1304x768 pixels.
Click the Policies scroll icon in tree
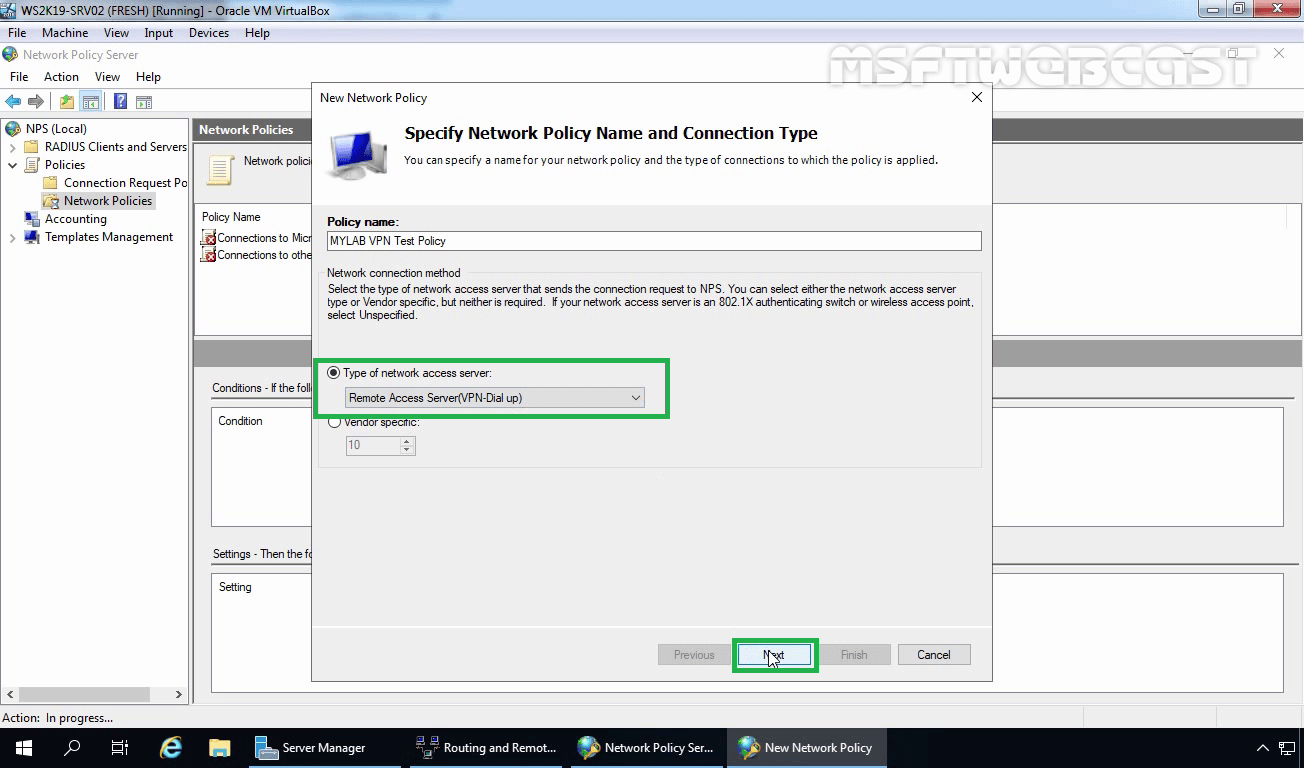32,165
